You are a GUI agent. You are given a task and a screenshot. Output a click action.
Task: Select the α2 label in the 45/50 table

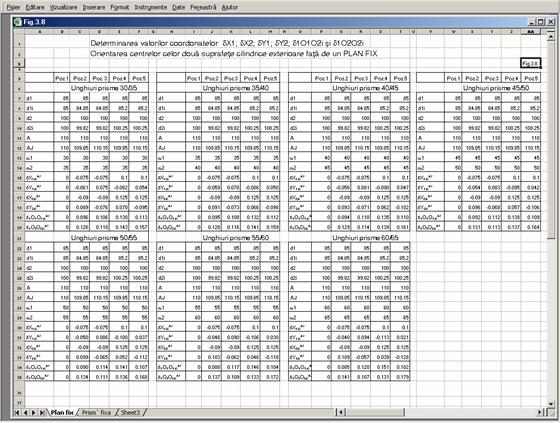tap(430, 168)
